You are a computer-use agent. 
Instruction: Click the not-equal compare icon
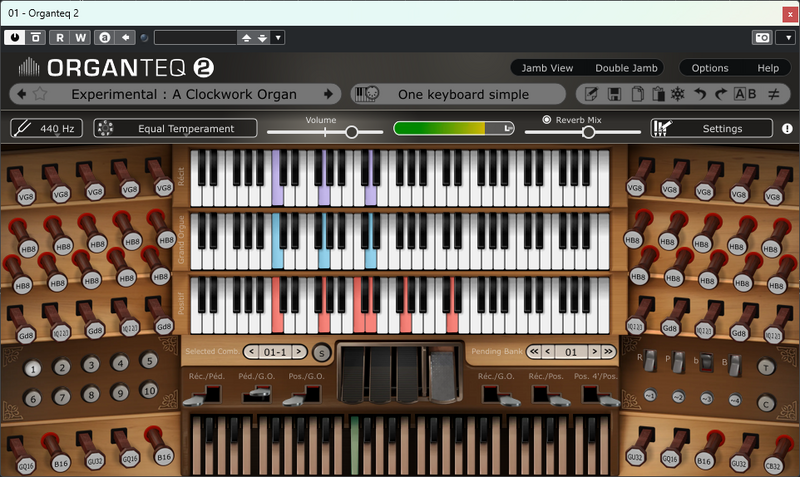click(x=773, y=94)
